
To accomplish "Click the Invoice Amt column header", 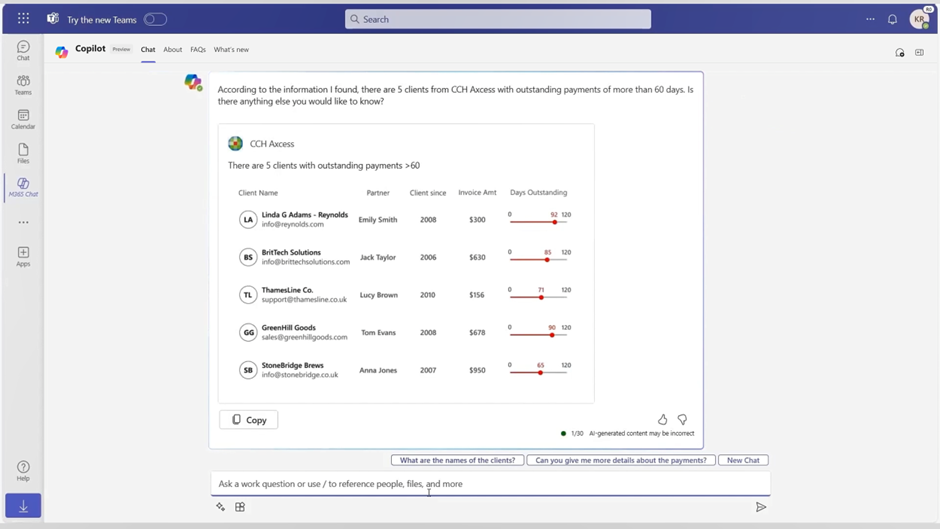I will (477, 193).
